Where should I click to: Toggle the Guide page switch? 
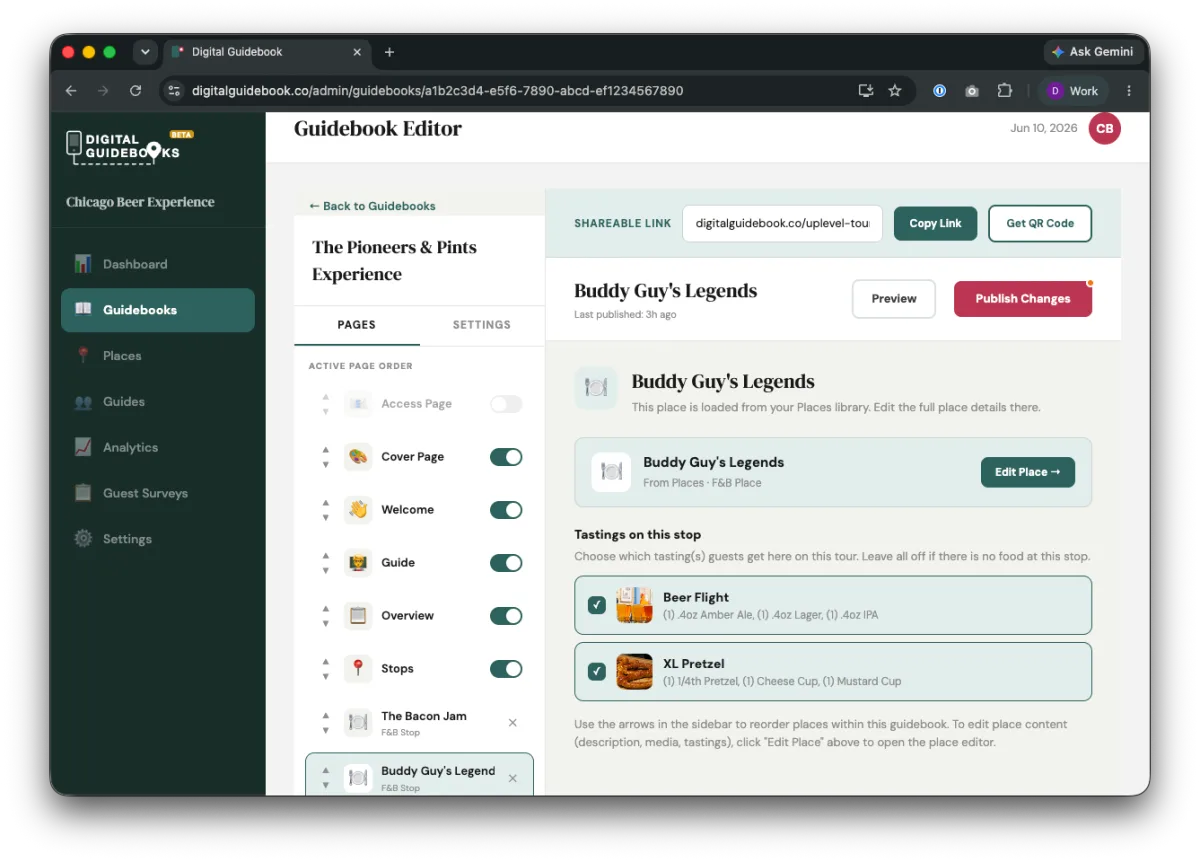[x=506, y=563]
